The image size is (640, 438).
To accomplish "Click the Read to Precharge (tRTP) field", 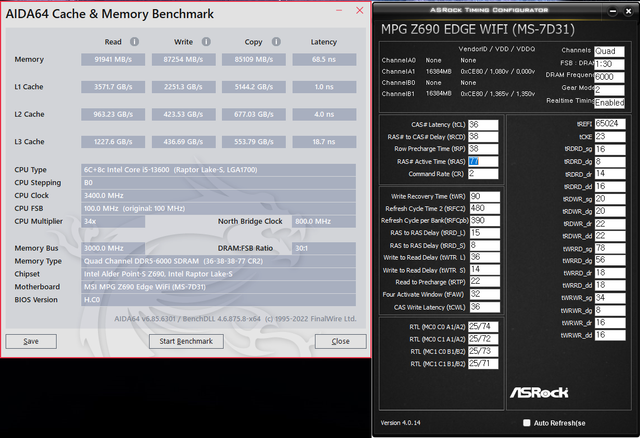I will coord(484,282).
